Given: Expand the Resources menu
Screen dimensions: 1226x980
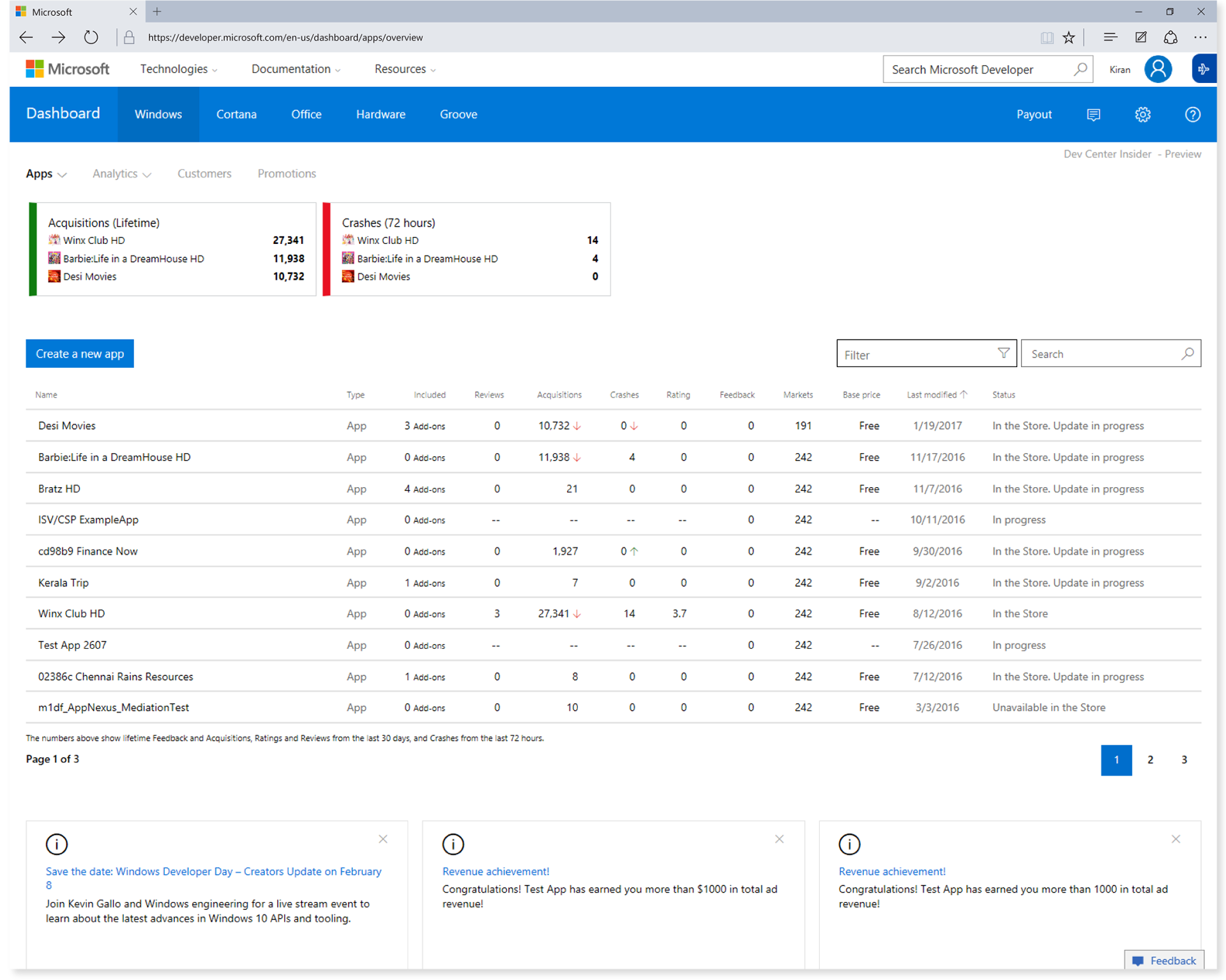Looking at the screenshot, I should [x=405, y=69].
